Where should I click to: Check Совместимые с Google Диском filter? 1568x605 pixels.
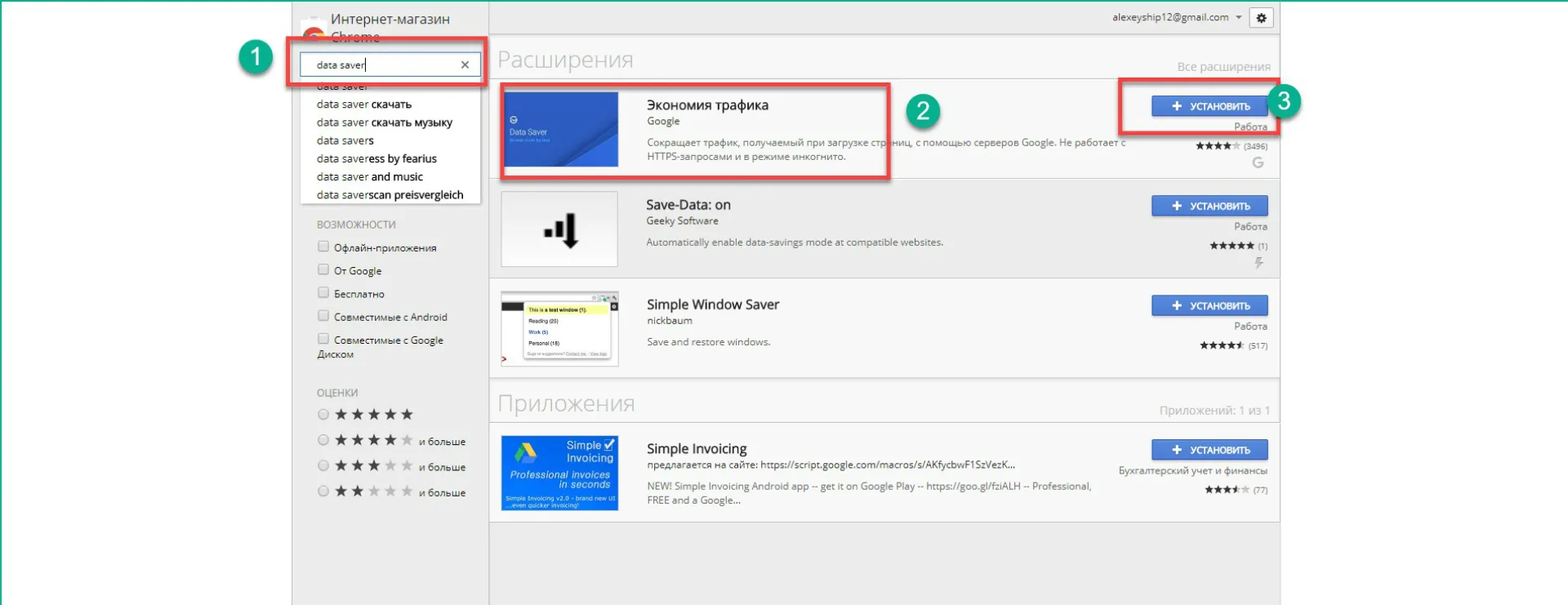coord(323,339)
